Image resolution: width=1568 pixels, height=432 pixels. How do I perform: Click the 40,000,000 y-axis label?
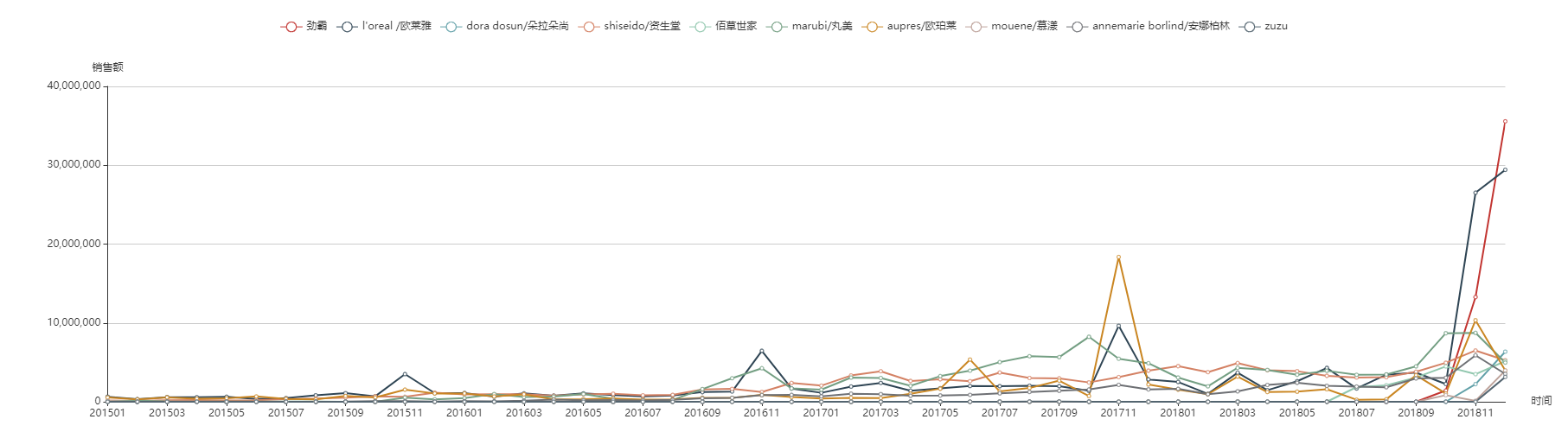74,86
